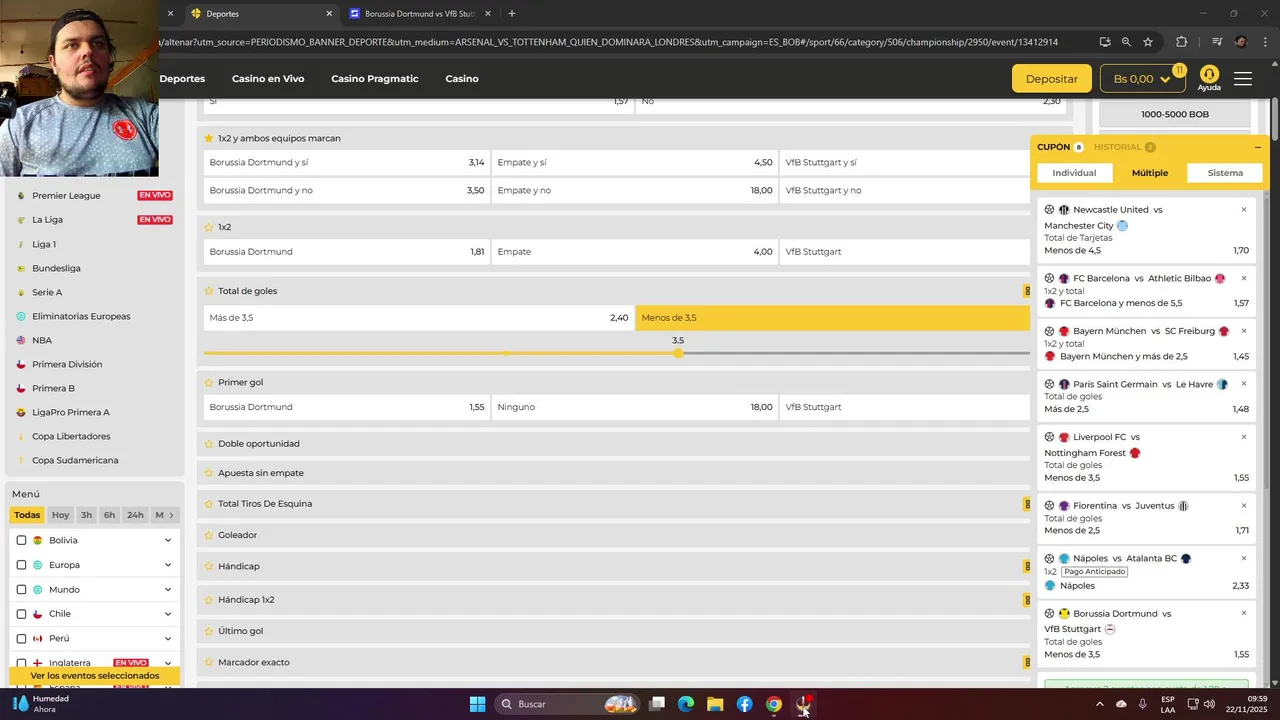Deselect the highlighted 'Menos de 3,5' bet

coord(833,318)
